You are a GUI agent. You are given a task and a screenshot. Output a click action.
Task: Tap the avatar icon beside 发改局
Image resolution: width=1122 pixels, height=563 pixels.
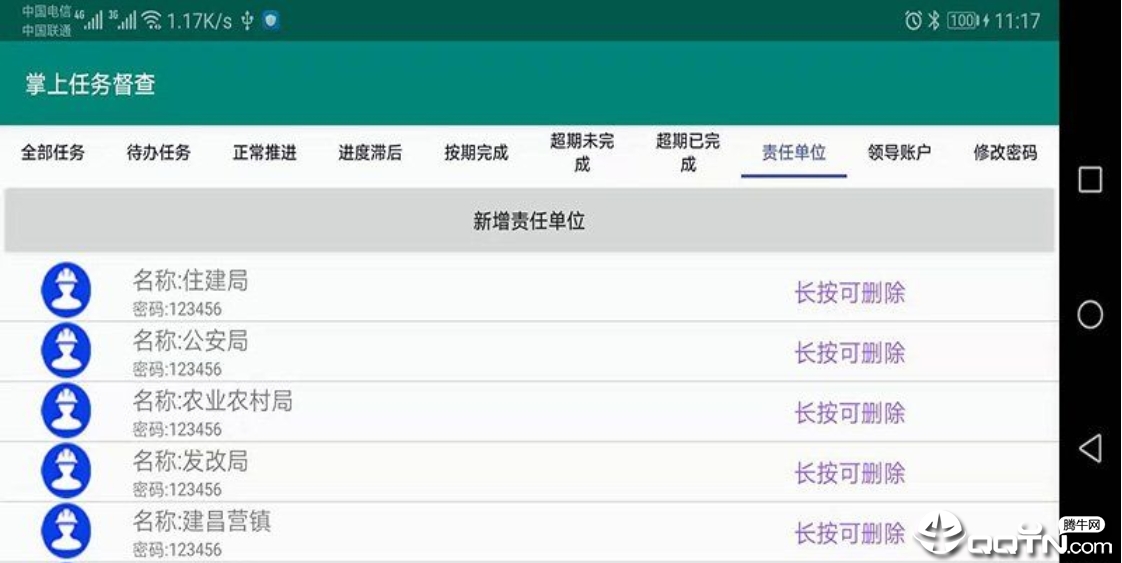coord(66,471)
